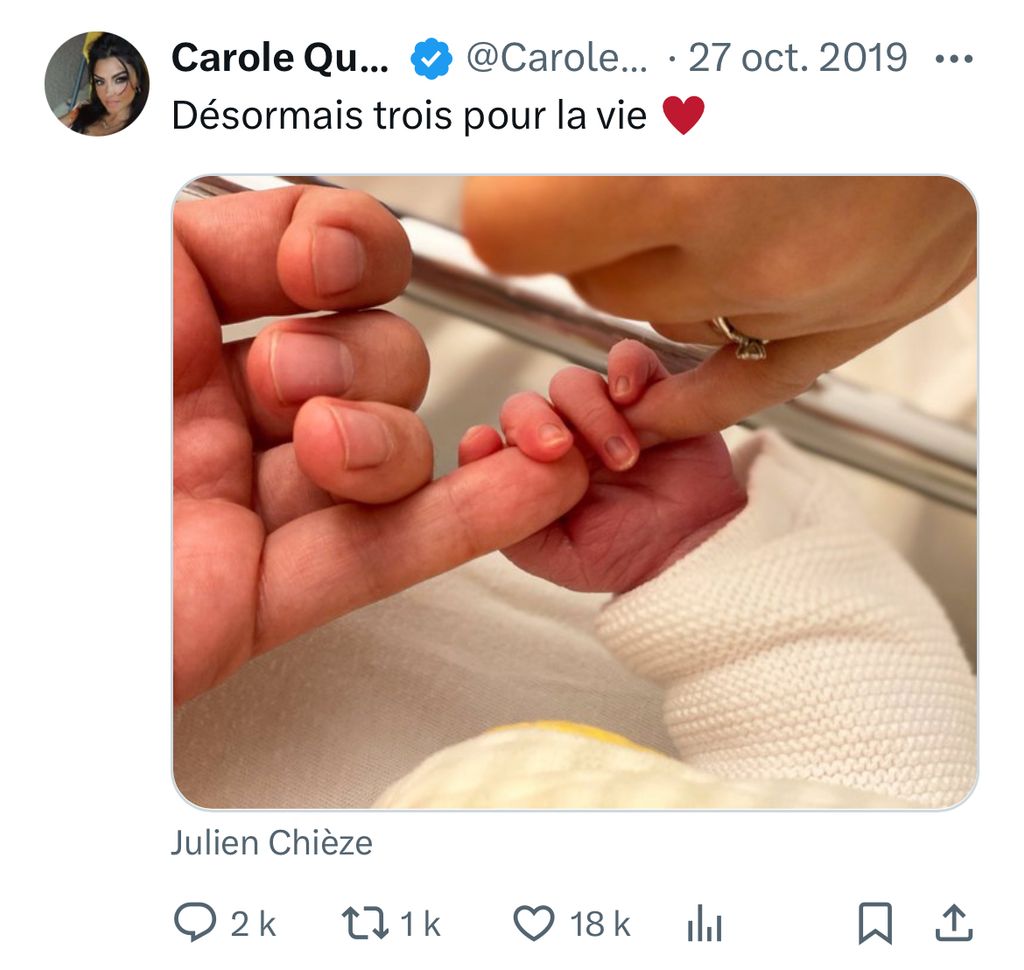Bookmark this tweet

(x=875, y=923)
